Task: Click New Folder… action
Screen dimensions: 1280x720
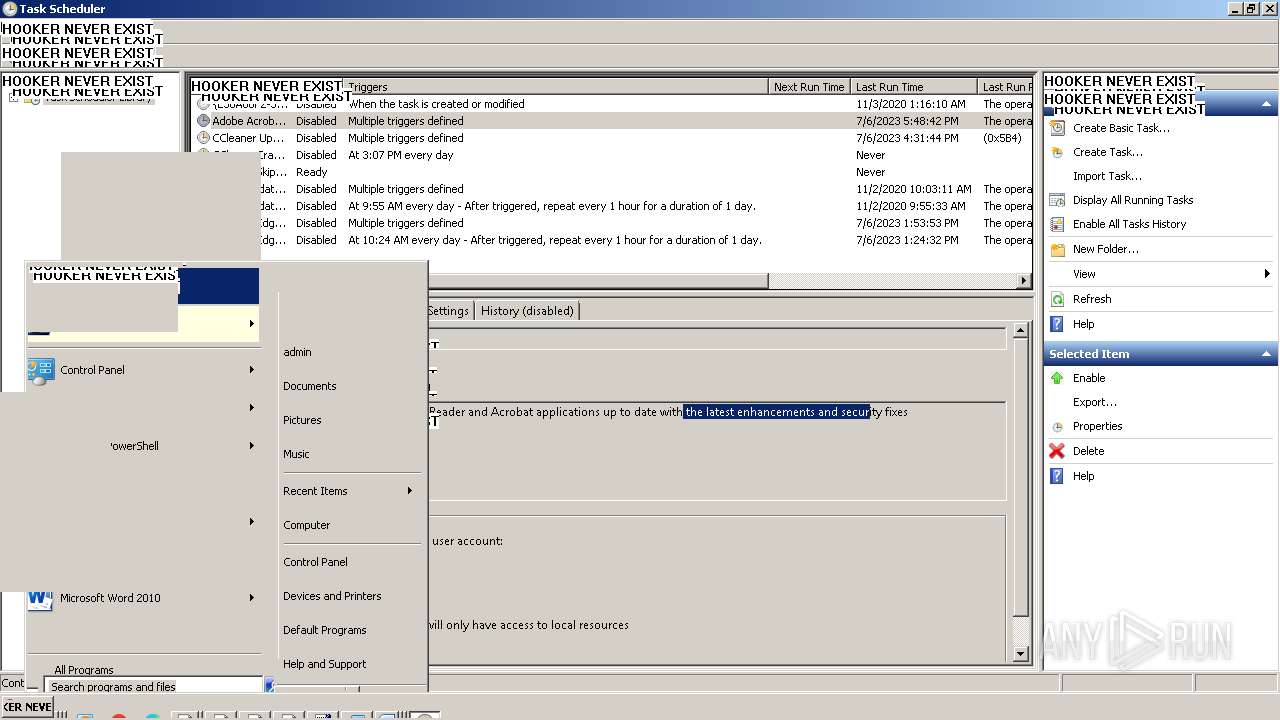Action: coord(1105,249)
